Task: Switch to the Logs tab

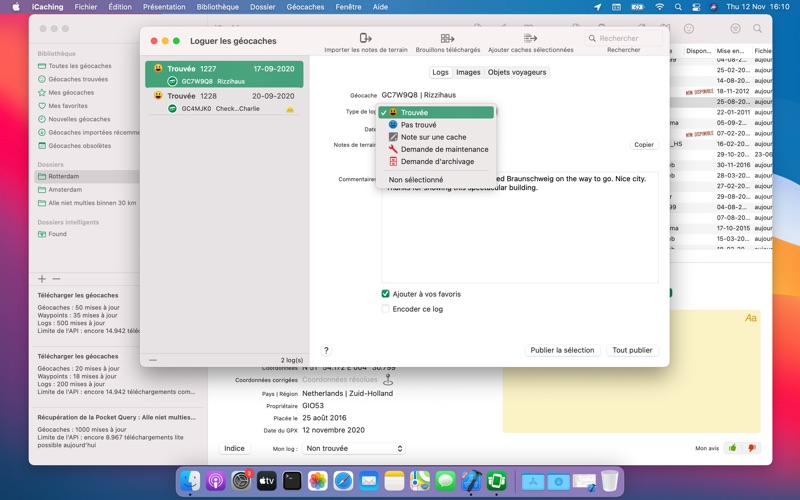Action: (440, 72)
